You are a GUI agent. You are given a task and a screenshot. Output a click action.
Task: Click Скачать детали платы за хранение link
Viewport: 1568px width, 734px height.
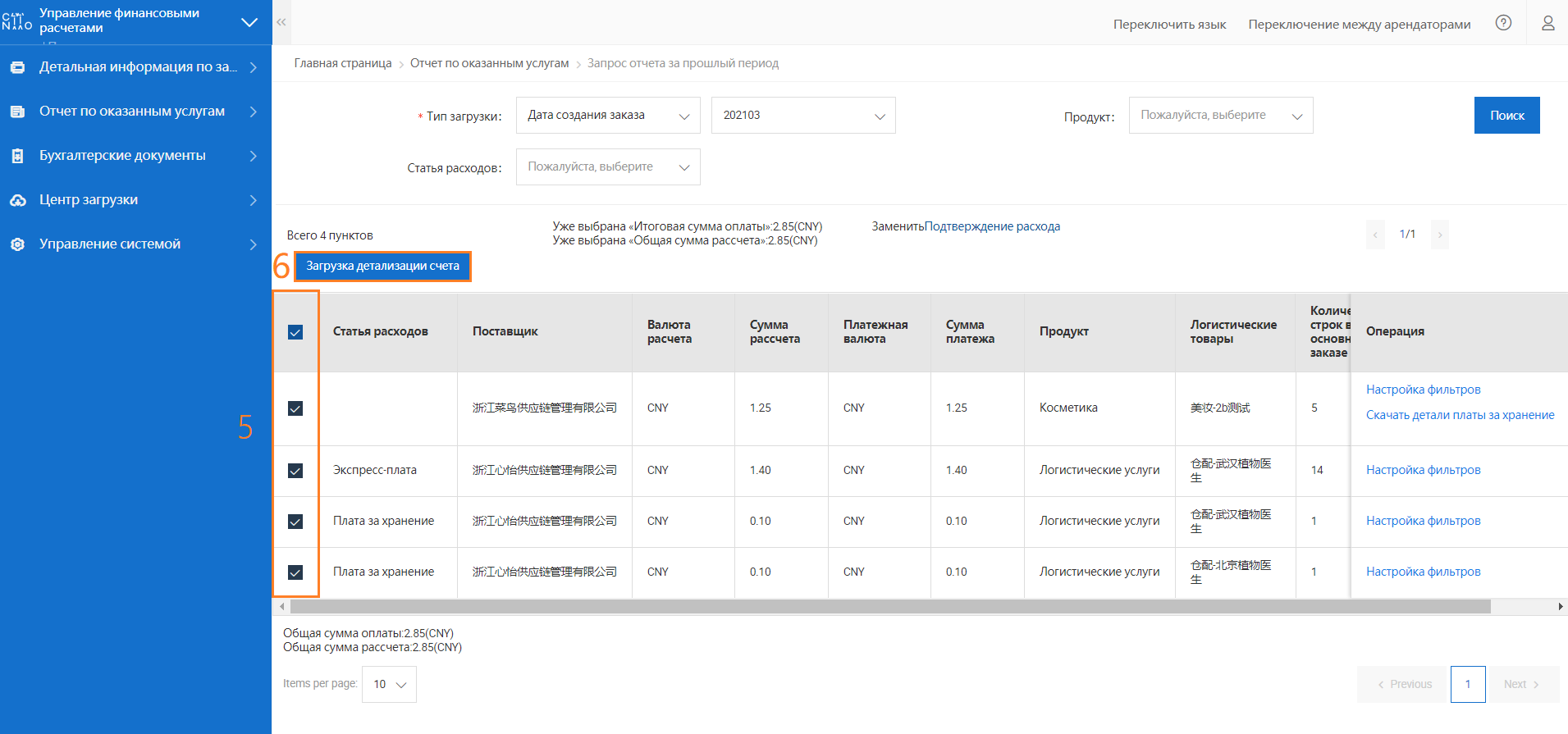pyautogui.click(x=1460, y=415)
